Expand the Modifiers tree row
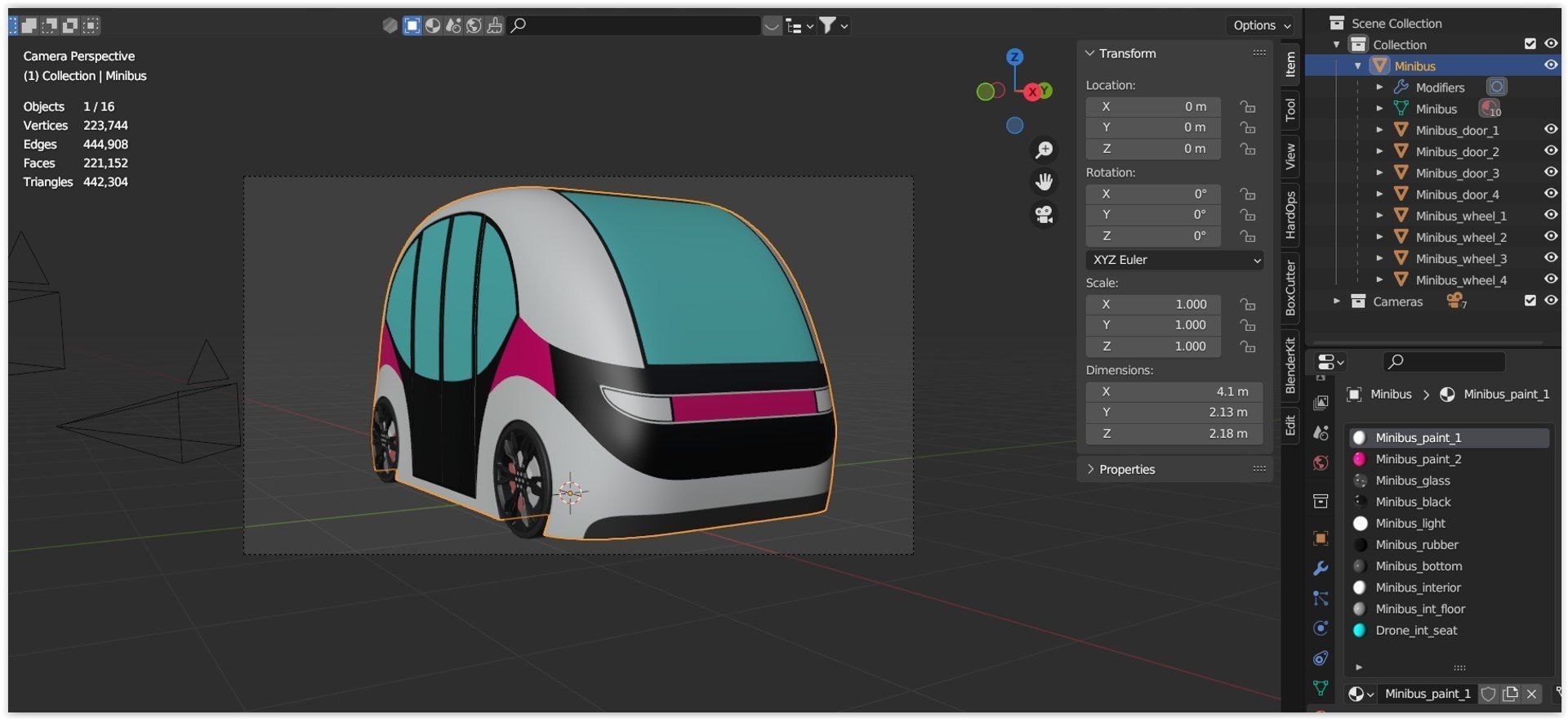 (1379, 87)
